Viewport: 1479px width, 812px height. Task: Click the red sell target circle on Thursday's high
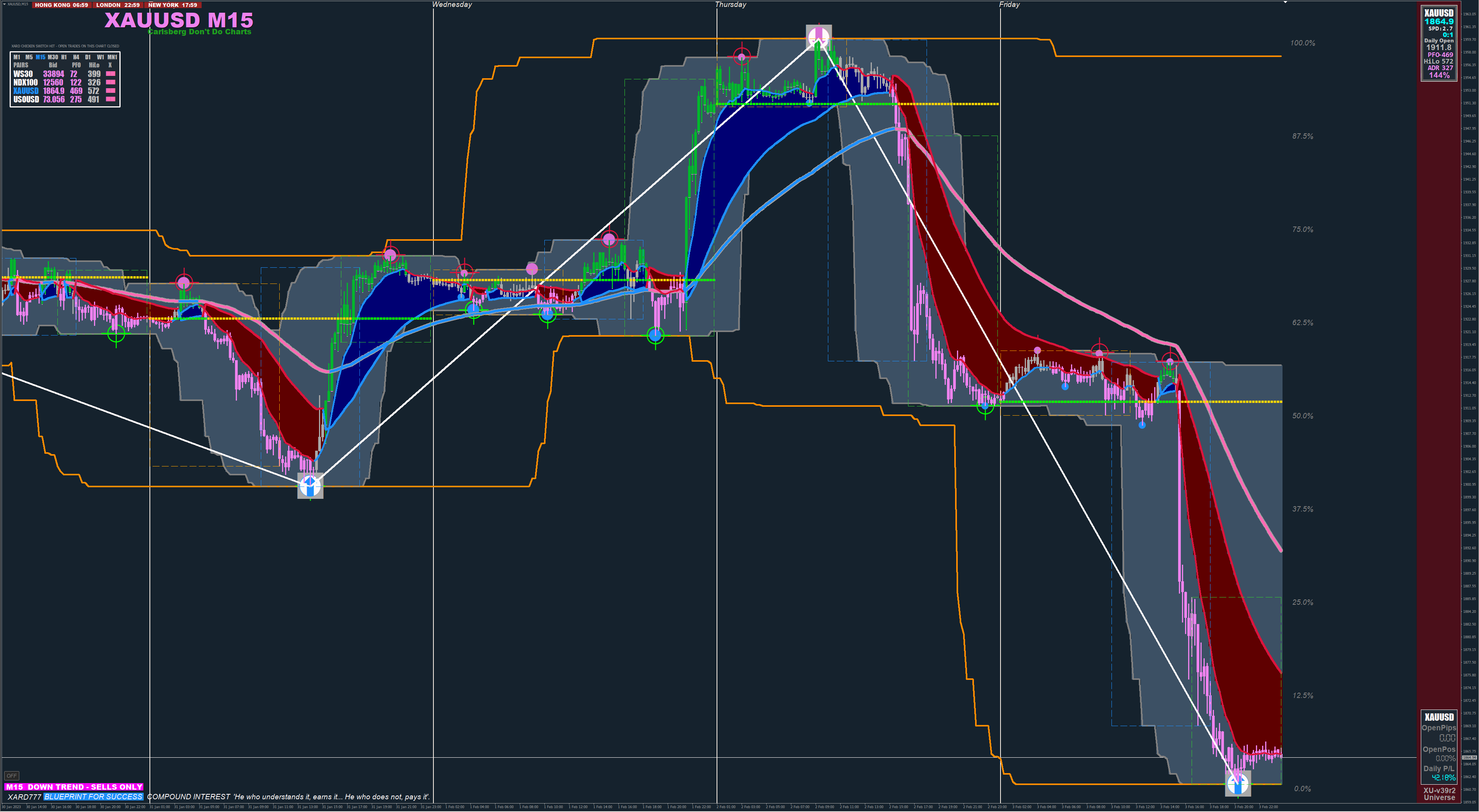[x=742, y=56]
